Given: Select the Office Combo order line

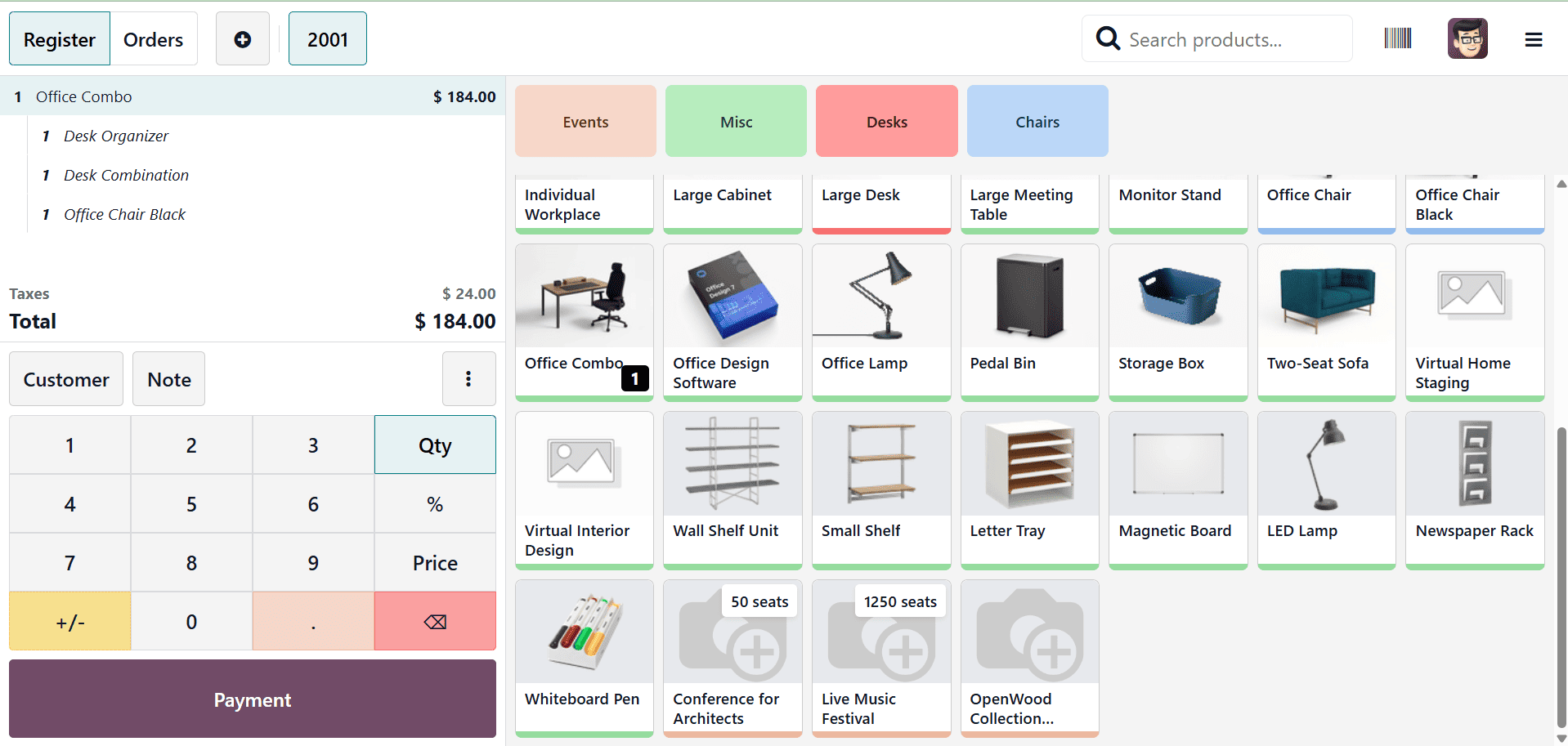Looking at the screenshot, I should [x=253, y=96].
